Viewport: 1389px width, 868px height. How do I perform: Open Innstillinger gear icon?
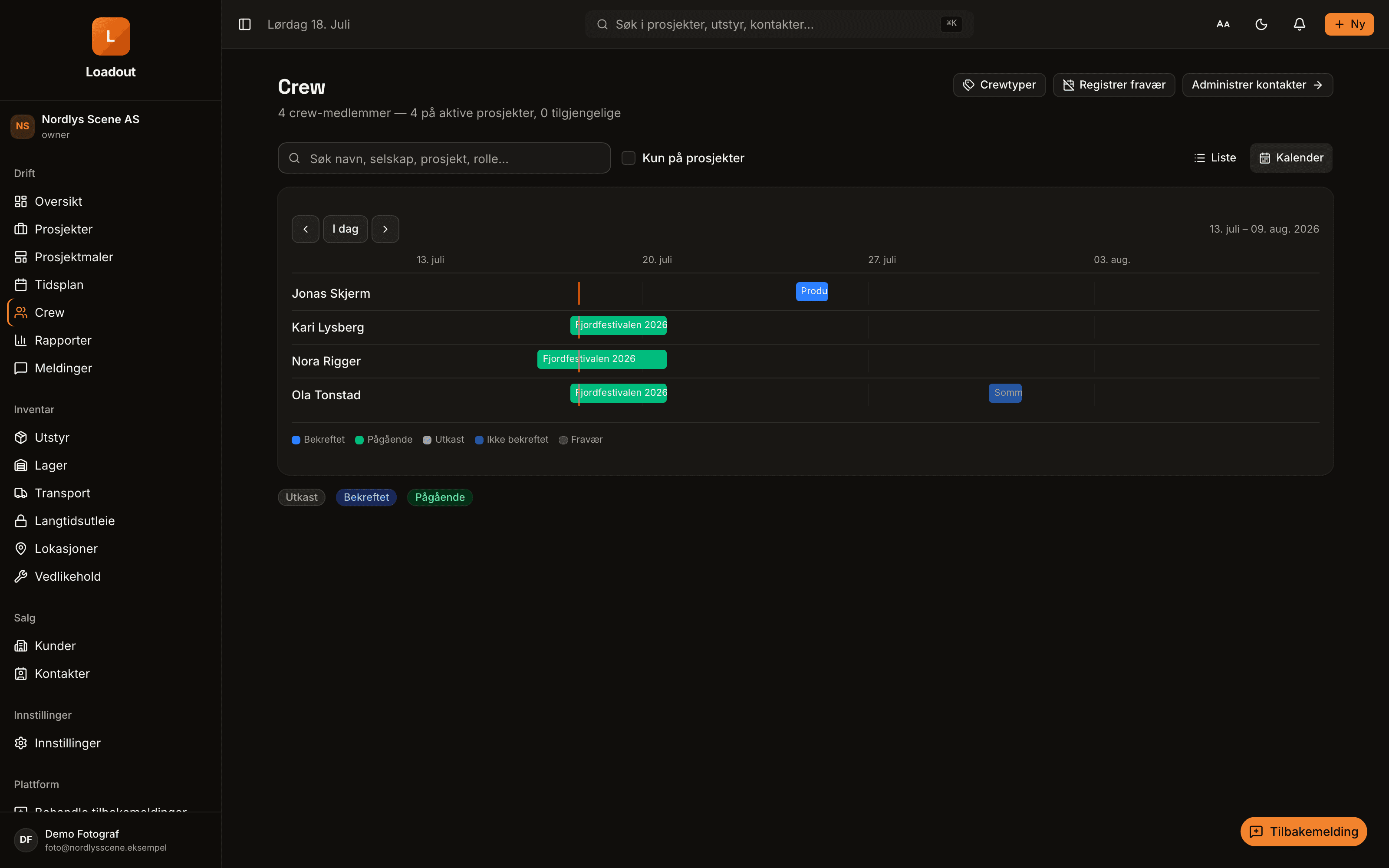click(x=21, y=743)
